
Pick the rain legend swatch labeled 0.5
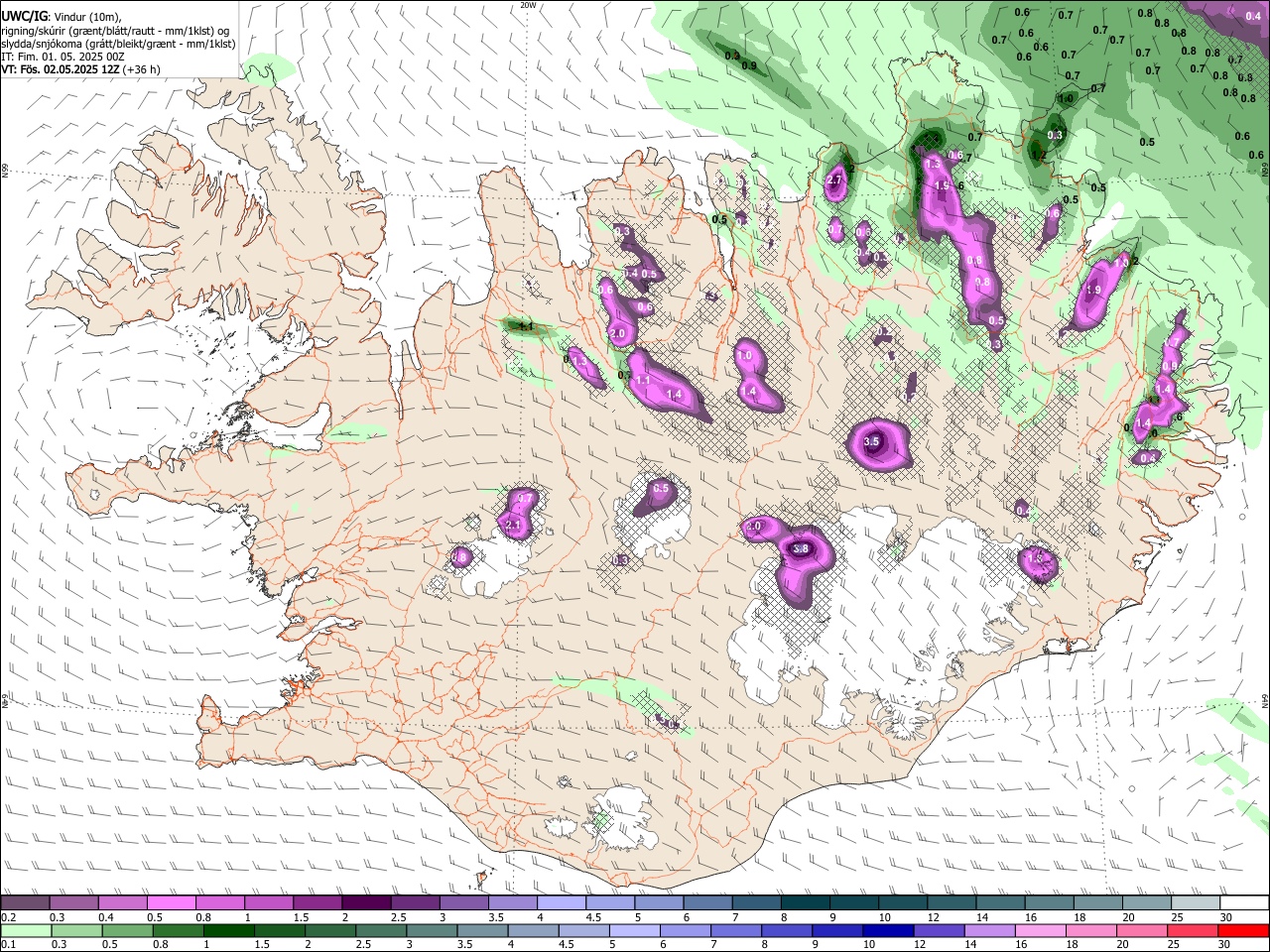(x=127, y=931)
